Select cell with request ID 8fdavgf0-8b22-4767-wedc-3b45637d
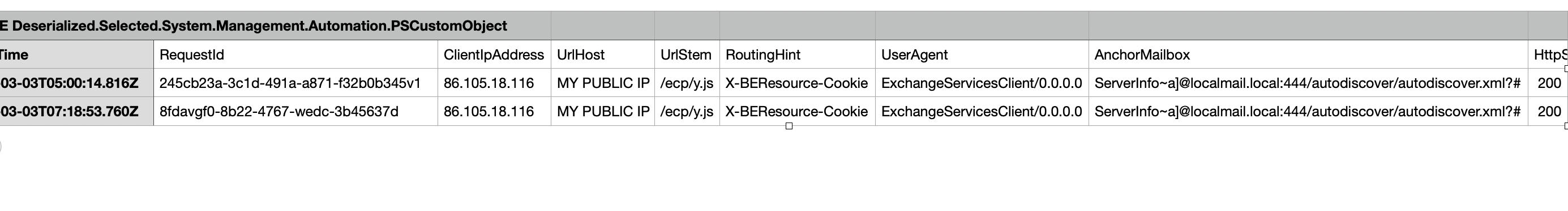This screenshot has height=211, width=1568. pyautogui.click(x=295, y=112)
